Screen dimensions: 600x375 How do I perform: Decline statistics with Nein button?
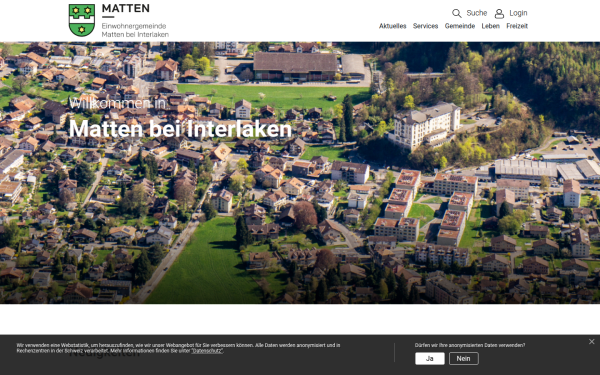pyautogui.click(x=463, y=359)
